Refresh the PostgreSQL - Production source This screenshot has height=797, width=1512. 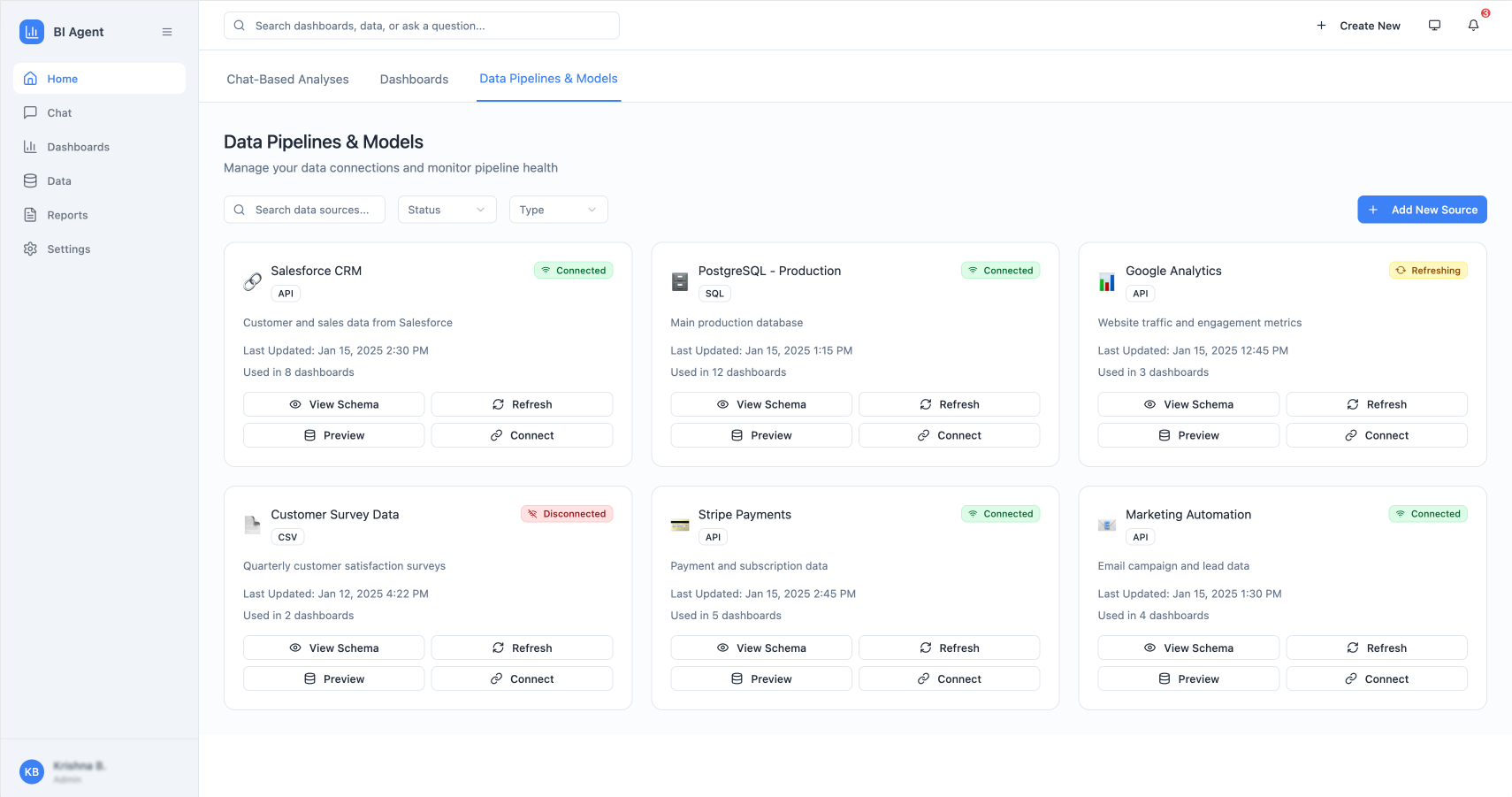pos(949,404)
